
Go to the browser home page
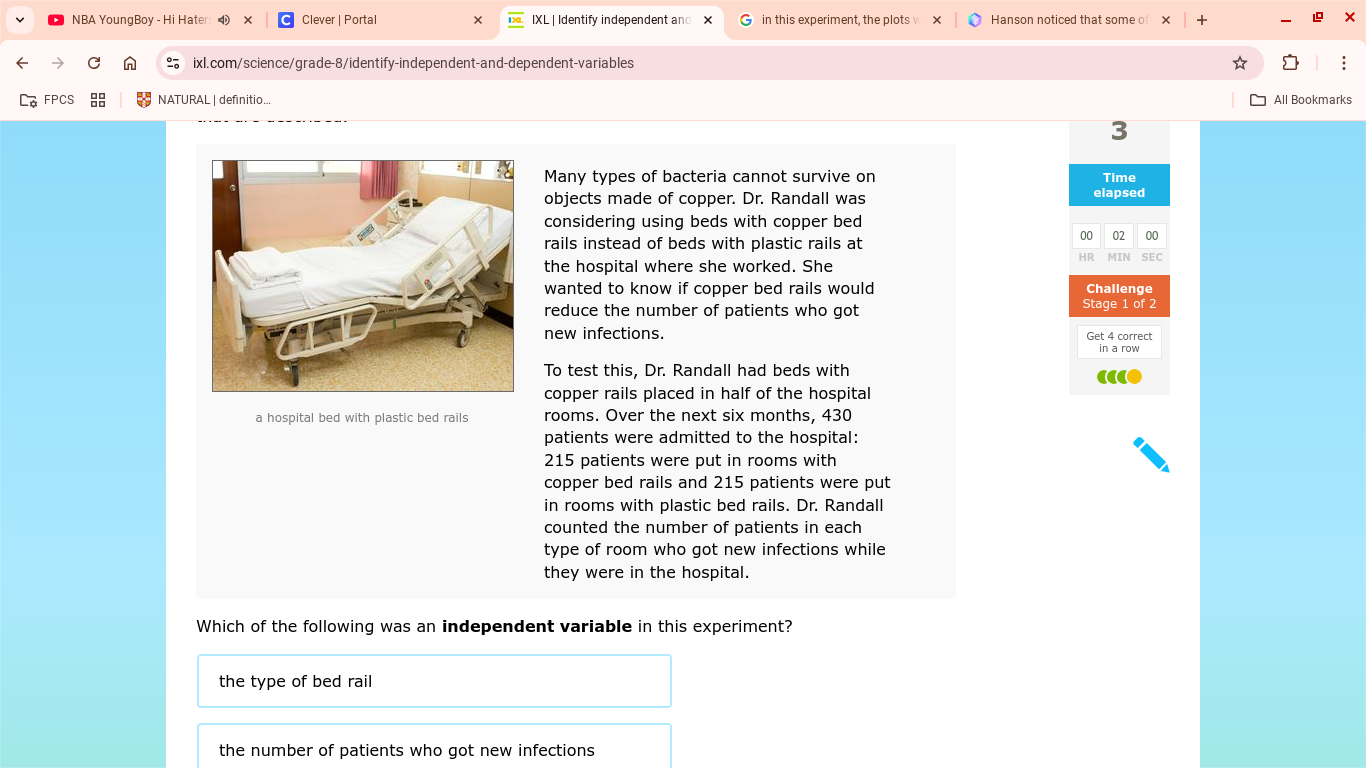pos(130,63)
